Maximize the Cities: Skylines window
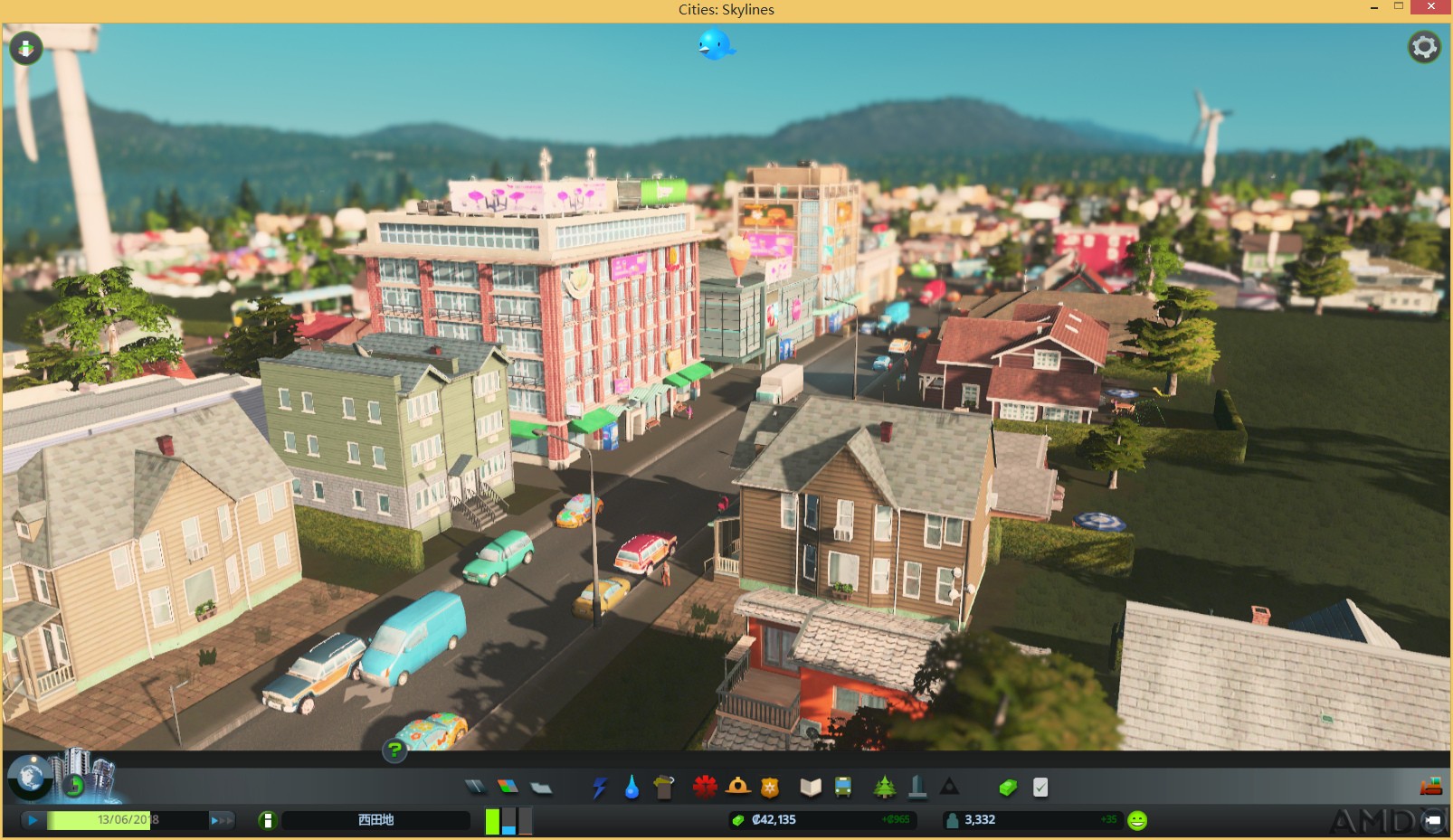This screenshot has height=840, width=1453. tap(1398, 7)
